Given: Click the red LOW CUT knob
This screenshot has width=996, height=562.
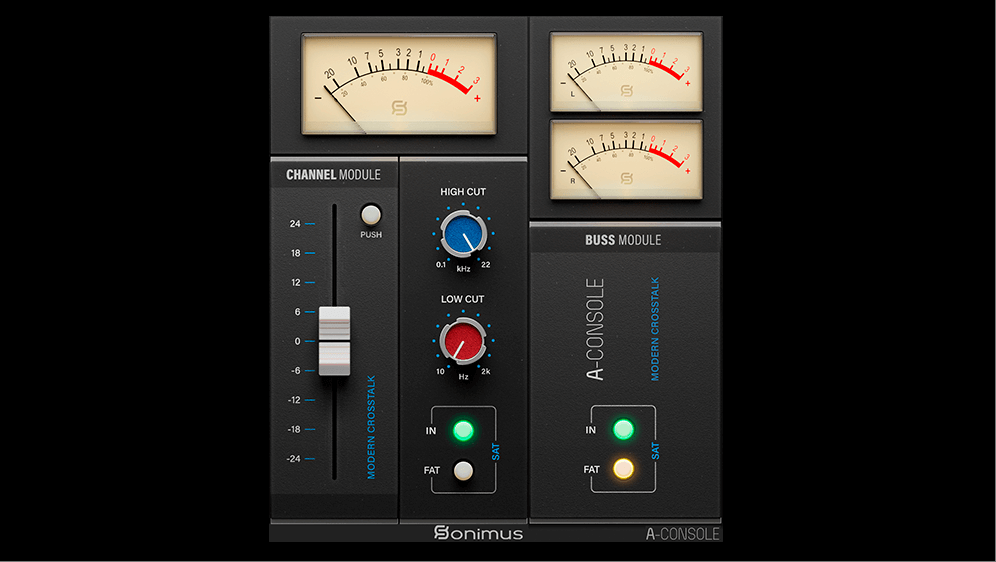Looking at the screenshot, I should pos(461,342).
